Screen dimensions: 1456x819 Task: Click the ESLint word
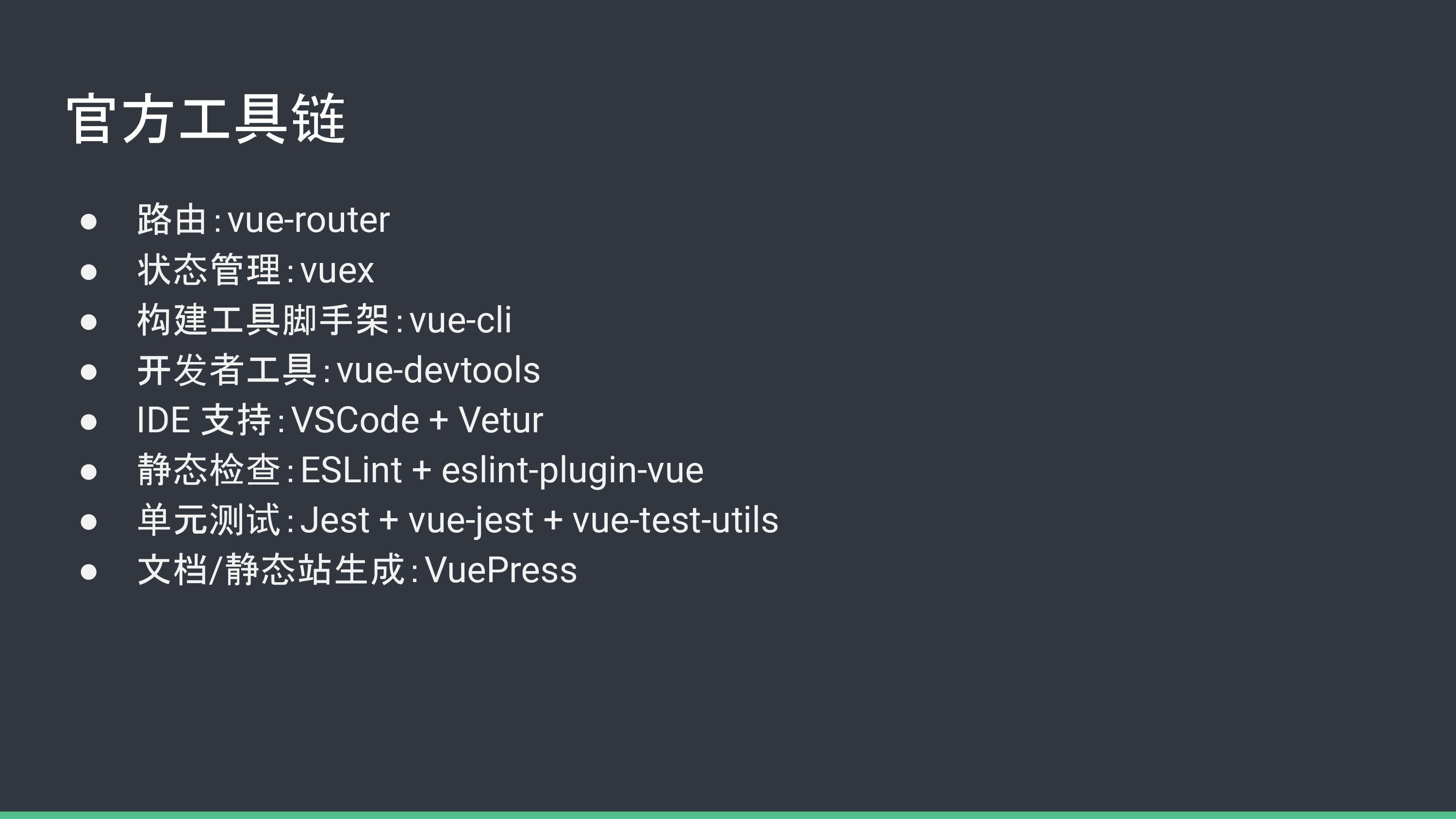pos(351,470)
